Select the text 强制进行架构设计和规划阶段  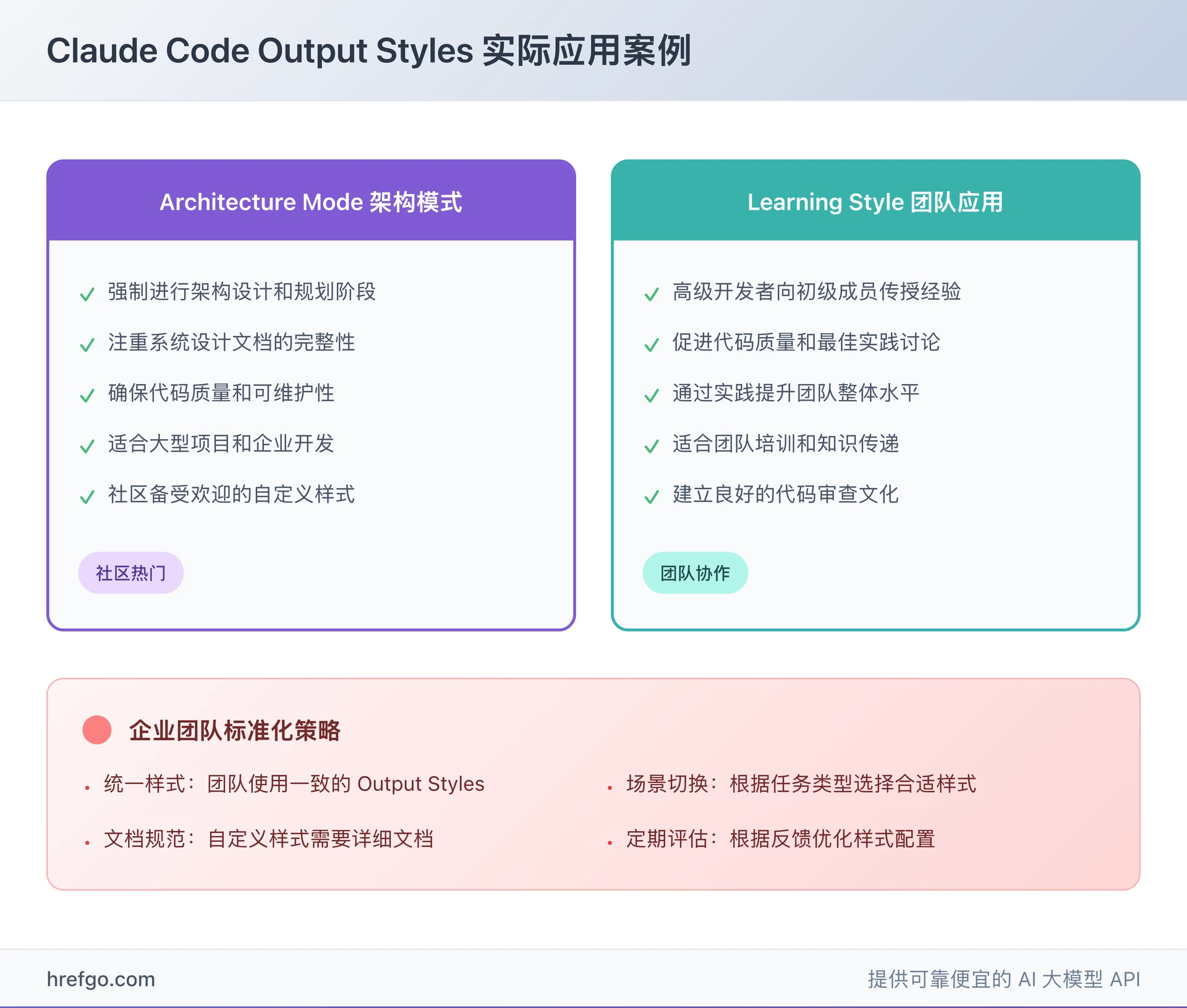(x=242, y=291)
